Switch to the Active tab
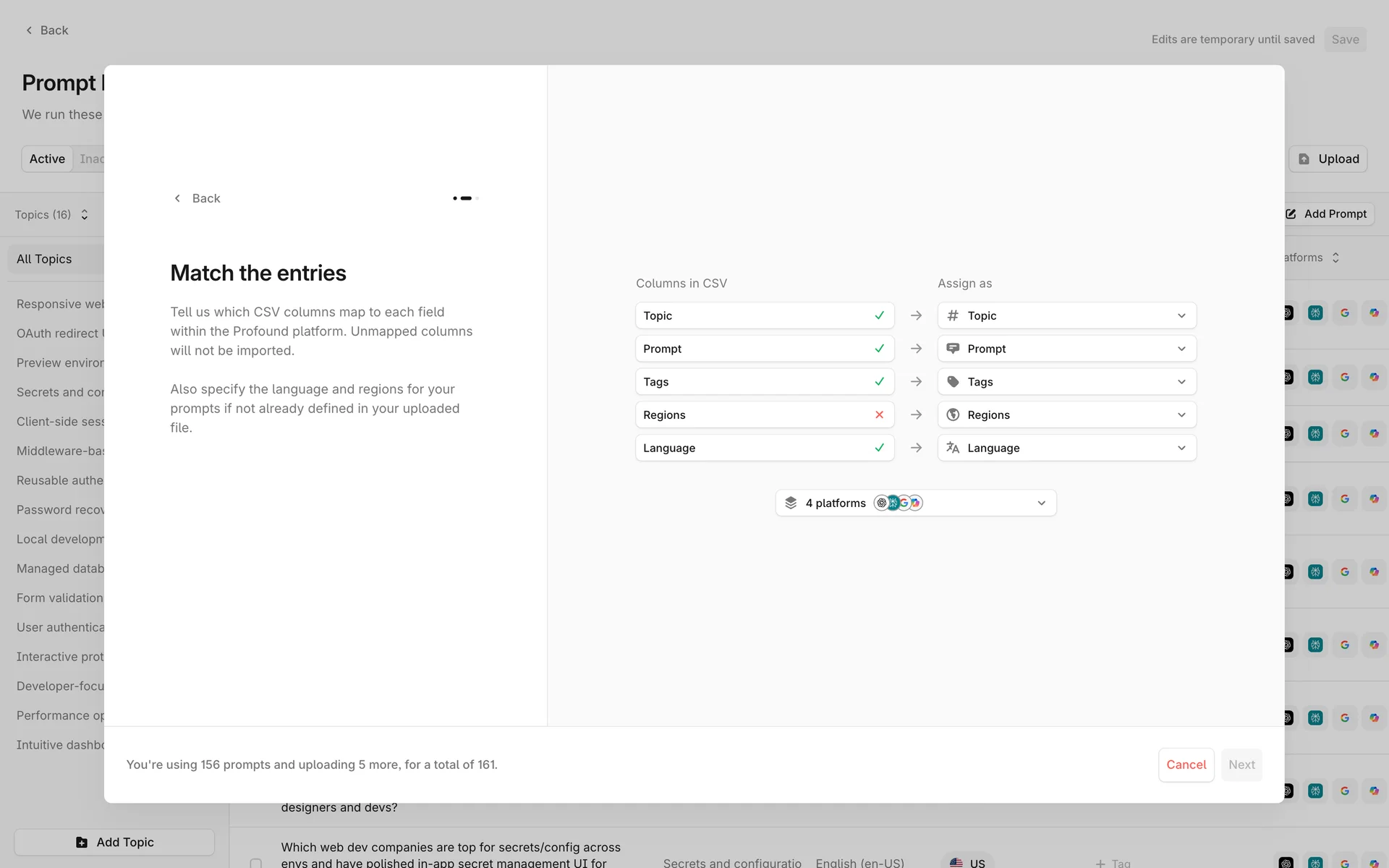Screen dimensions: 1389x868 click(x=47, y=159)
